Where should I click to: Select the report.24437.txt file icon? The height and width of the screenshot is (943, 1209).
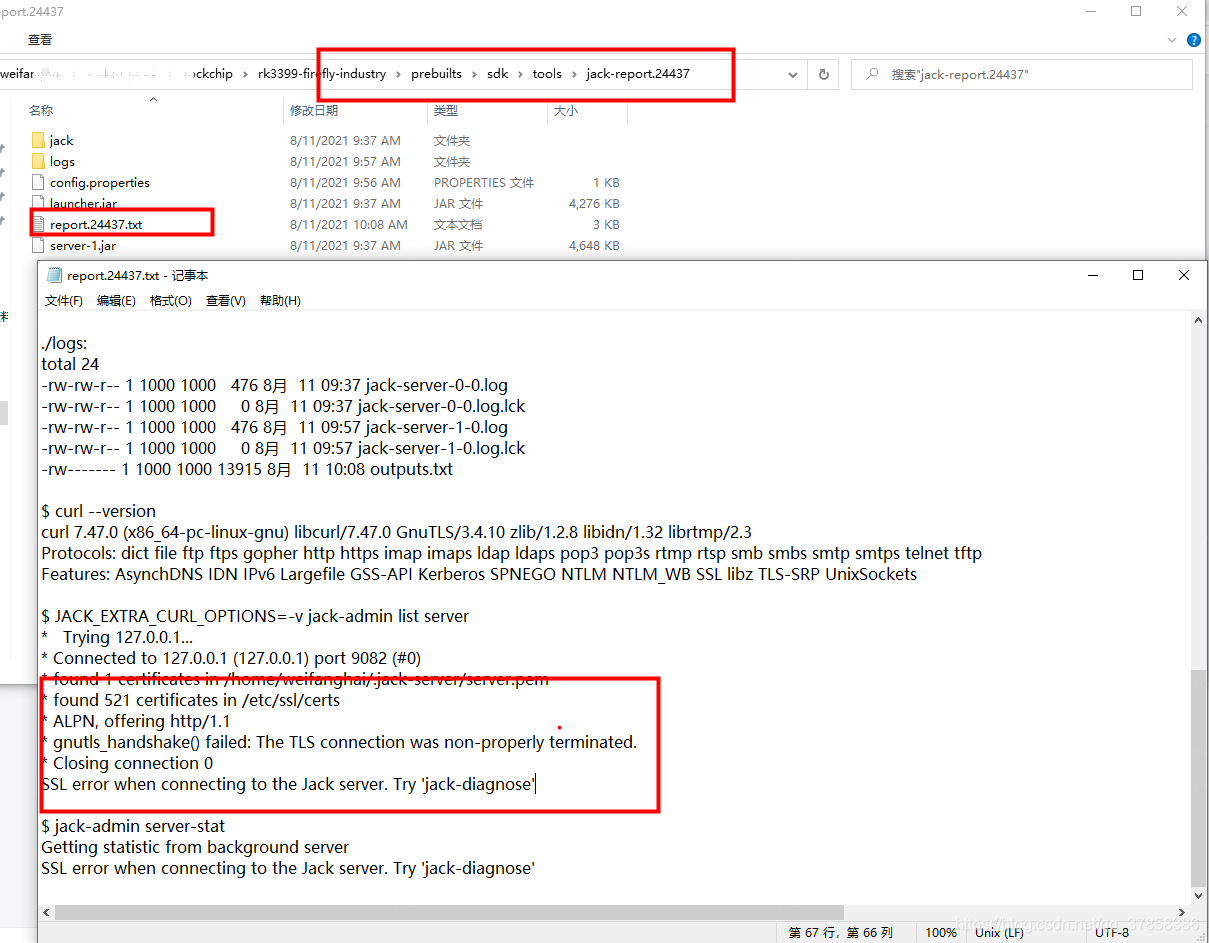tap(40, 224)
